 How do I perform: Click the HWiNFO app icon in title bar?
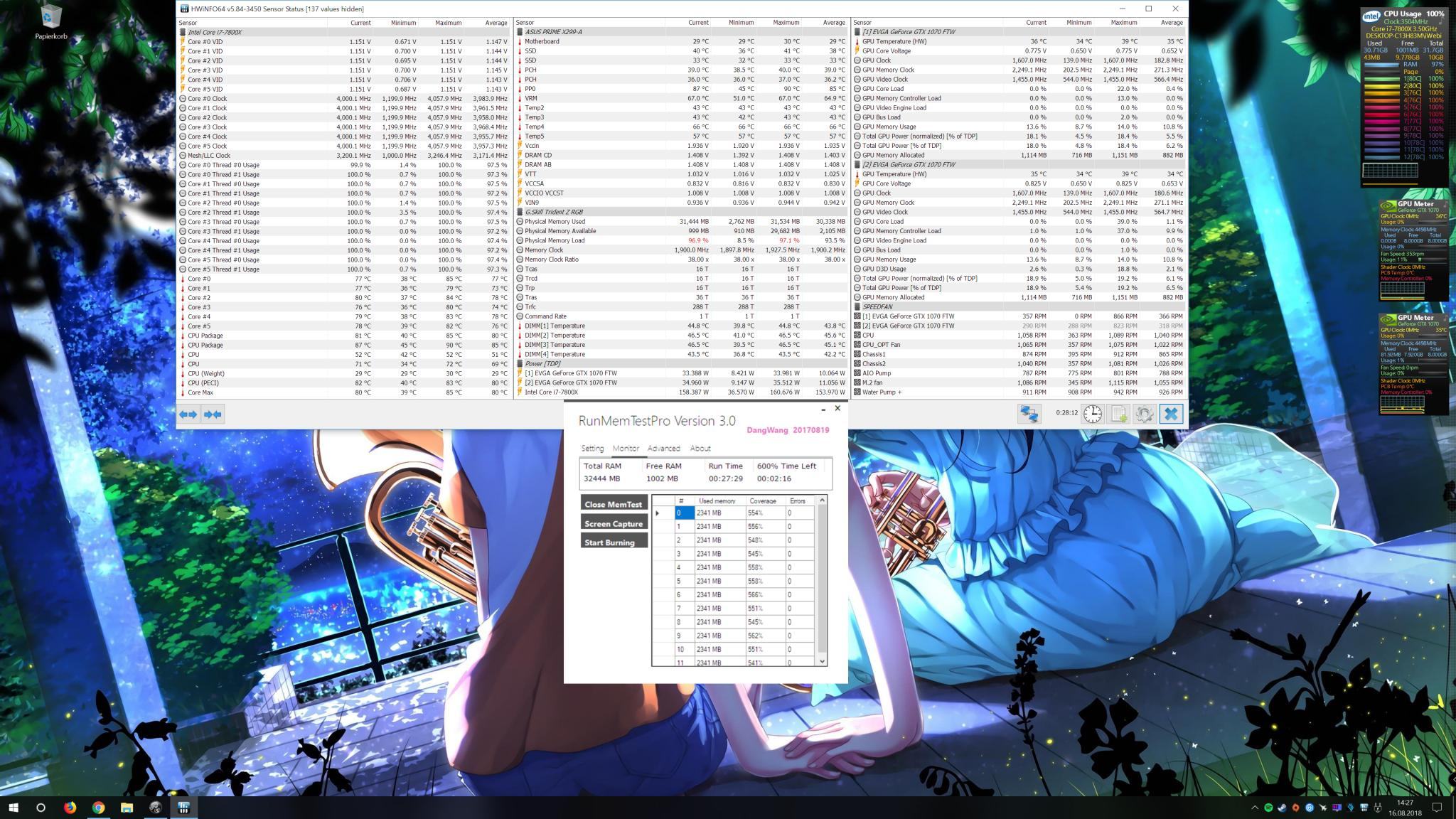185,9
